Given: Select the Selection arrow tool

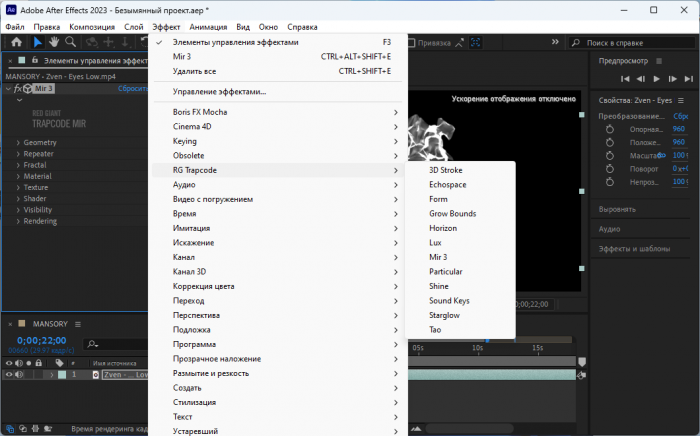Looking at the screenshot, I should tap(38, 43).
